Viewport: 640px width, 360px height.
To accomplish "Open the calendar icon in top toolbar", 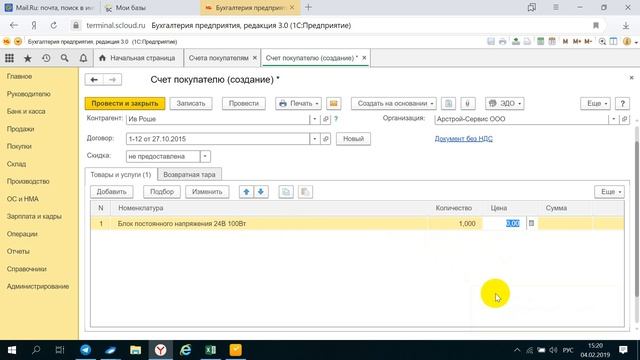I will tap(552, 42).
